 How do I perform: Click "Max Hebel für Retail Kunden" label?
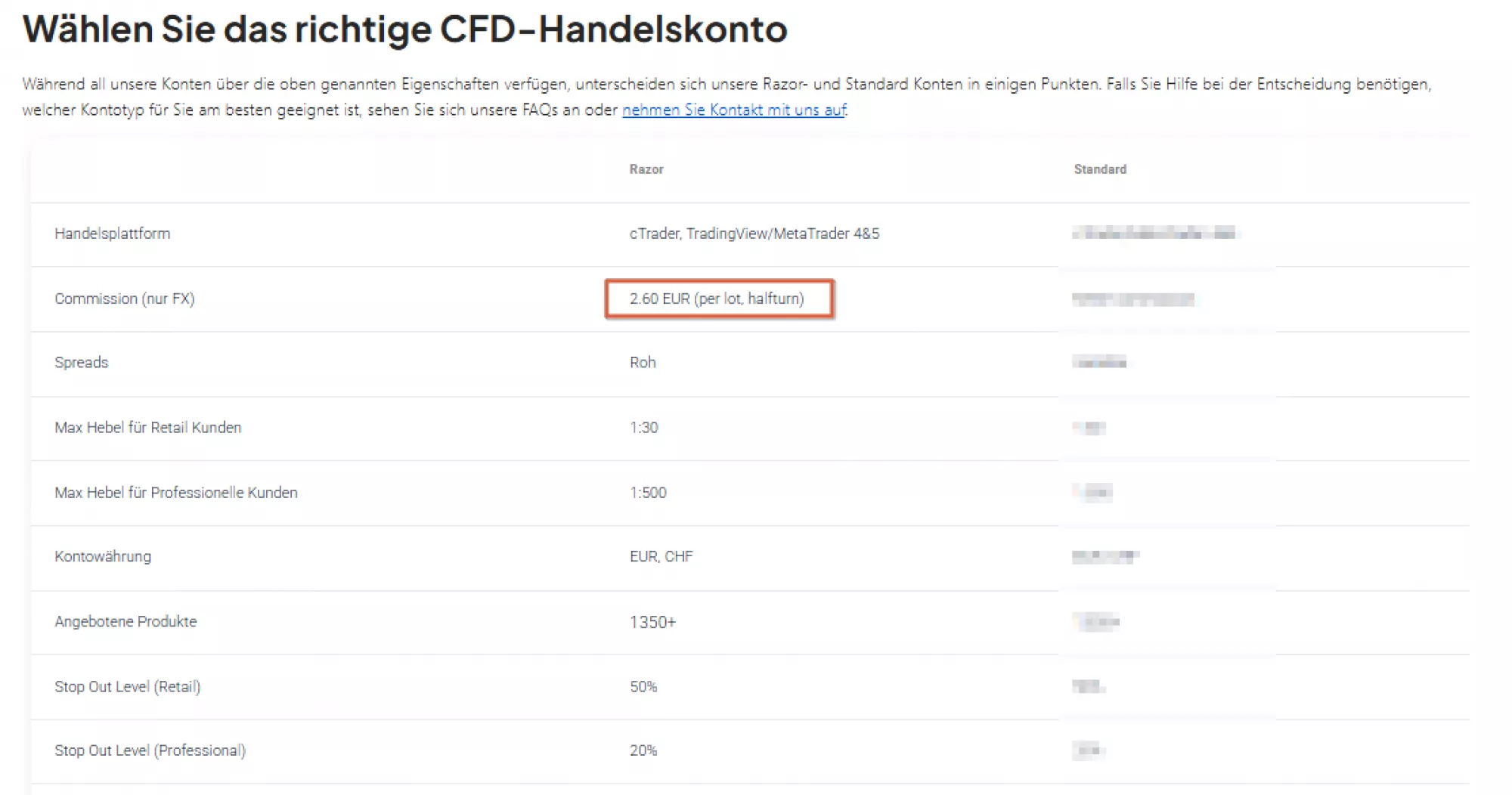pyautogui.click(x=147, y=428)
